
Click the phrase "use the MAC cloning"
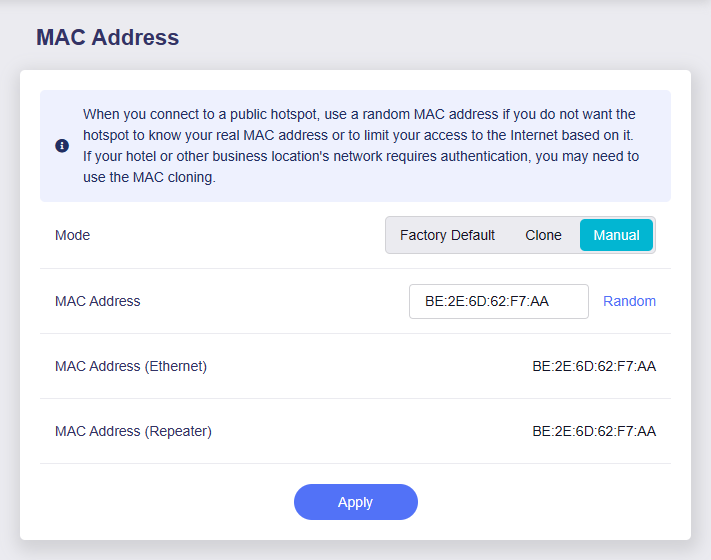(149, 178)
